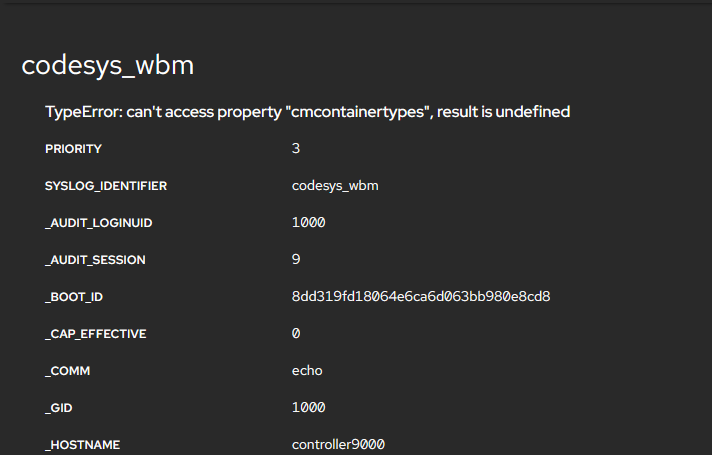Click the _COMM value echo

pyautogui.click(x=307, y=371)
